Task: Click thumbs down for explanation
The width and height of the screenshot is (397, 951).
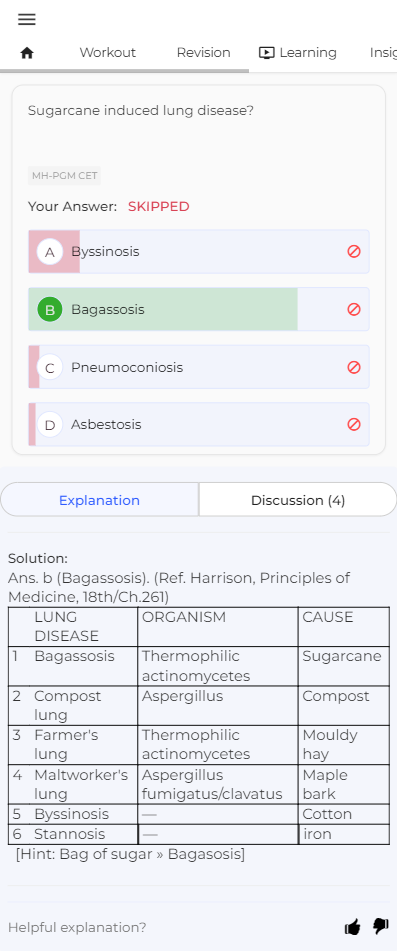Action: 381,926
